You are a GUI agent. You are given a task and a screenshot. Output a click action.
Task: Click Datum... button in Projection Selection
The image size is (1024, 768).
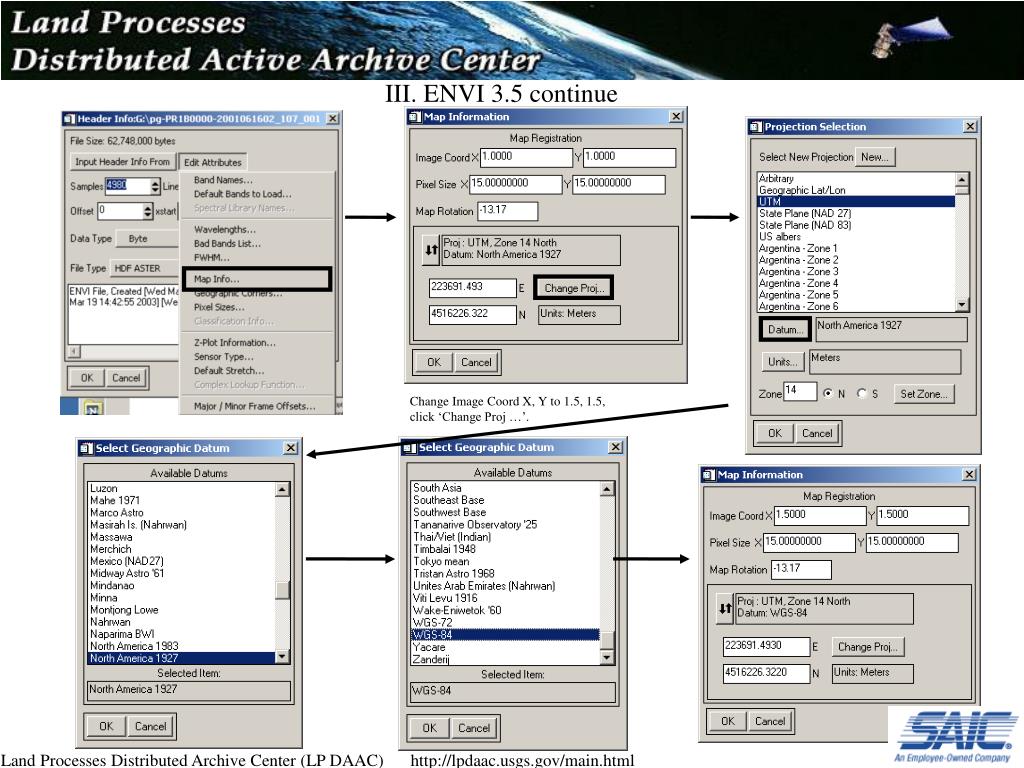pyautogui.click(x=786, y=330)
